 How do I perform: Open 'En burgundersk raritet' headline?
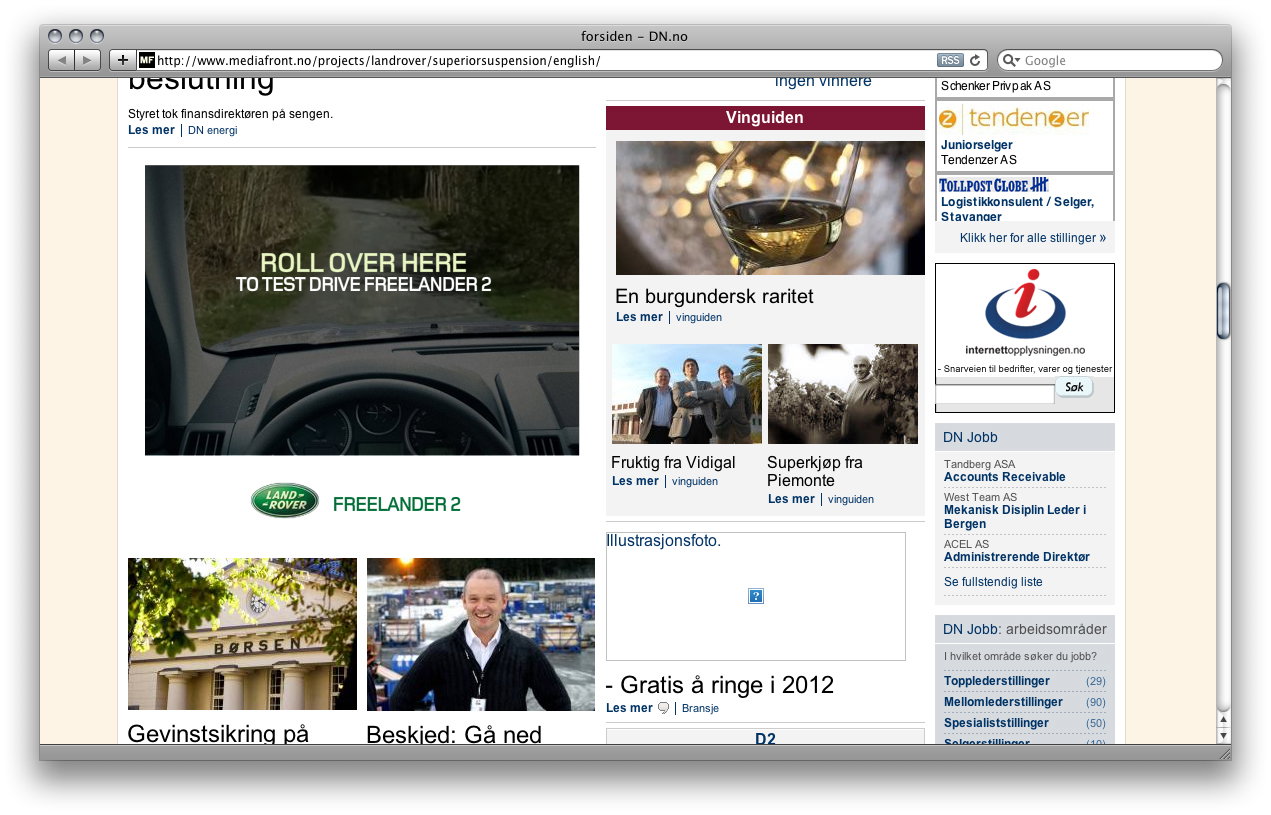pyautogui.click(x=715, y=296)
